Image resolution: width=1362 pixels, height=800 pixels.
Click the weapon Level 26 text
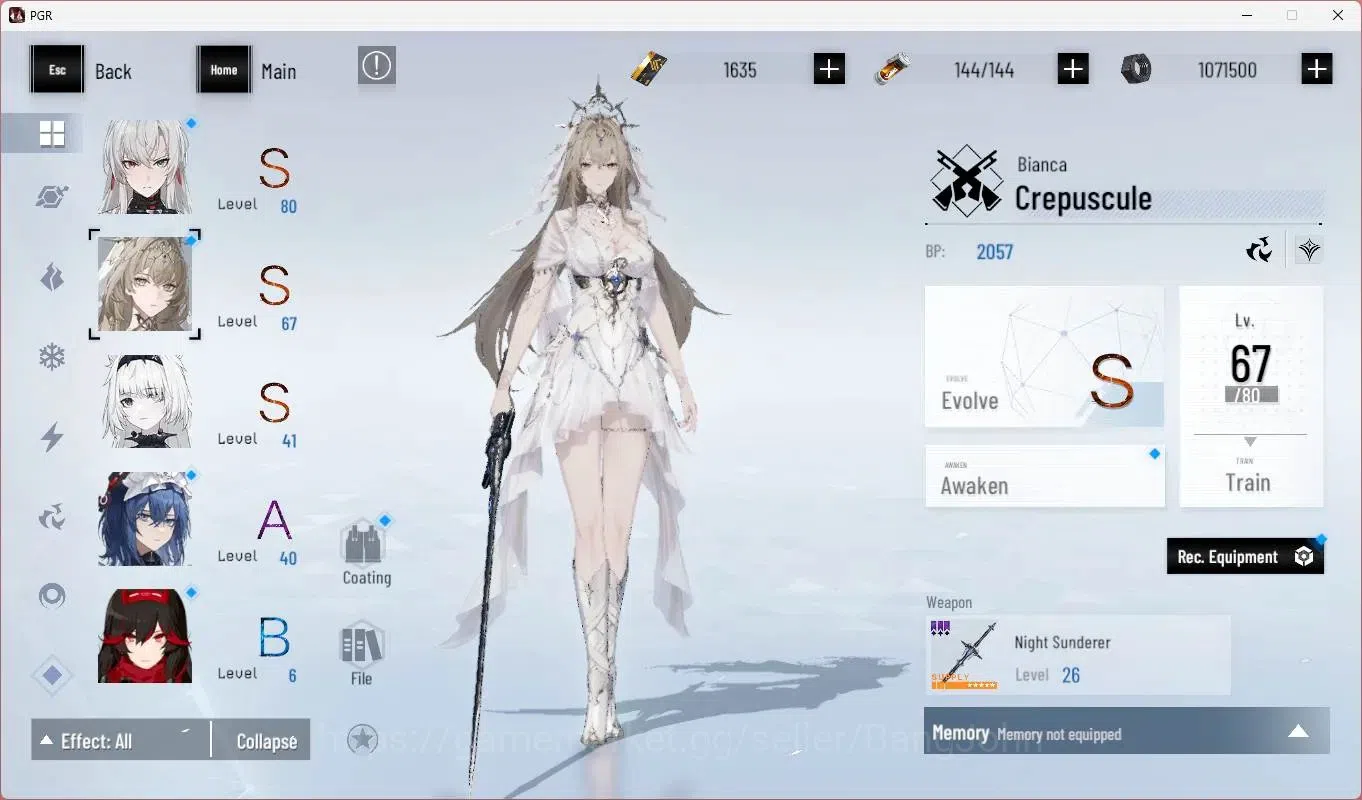tap(1047, 675)
